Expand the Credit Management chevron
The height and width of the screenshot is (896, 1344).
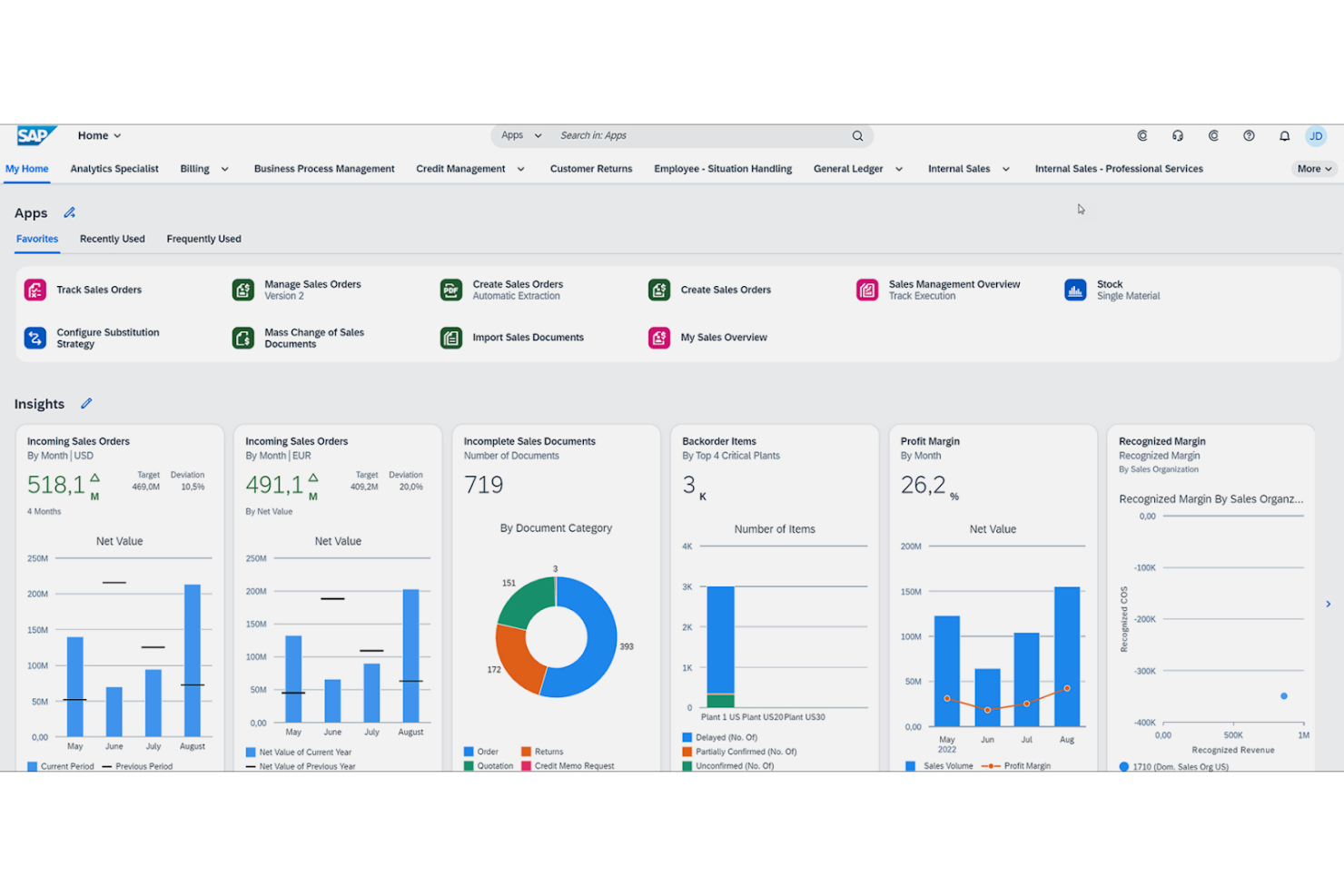point(520,169)
